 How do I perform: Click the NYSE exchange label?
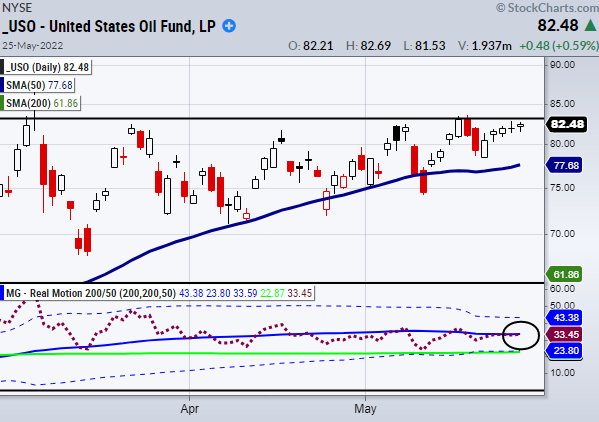click(17, 8)
